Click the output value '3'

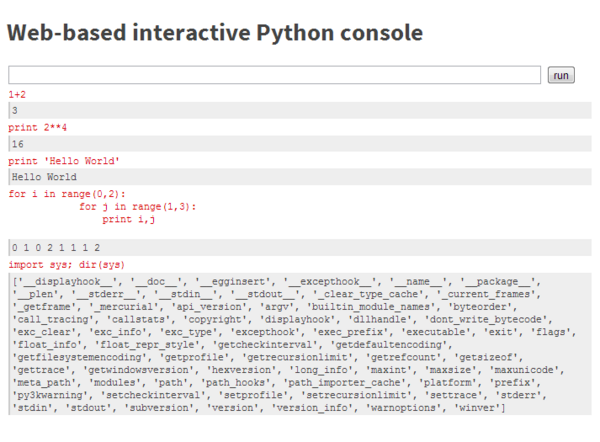tap(15, 111)
